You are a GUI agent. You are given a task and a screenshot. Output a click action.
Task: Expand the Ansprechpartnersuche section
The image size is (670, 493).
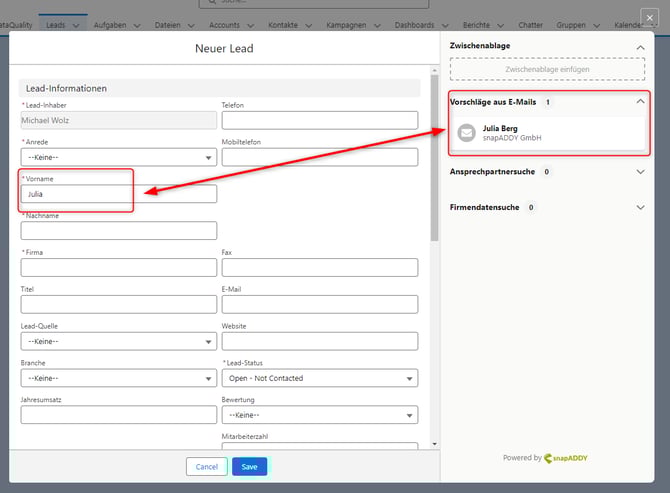coord(640,171)
